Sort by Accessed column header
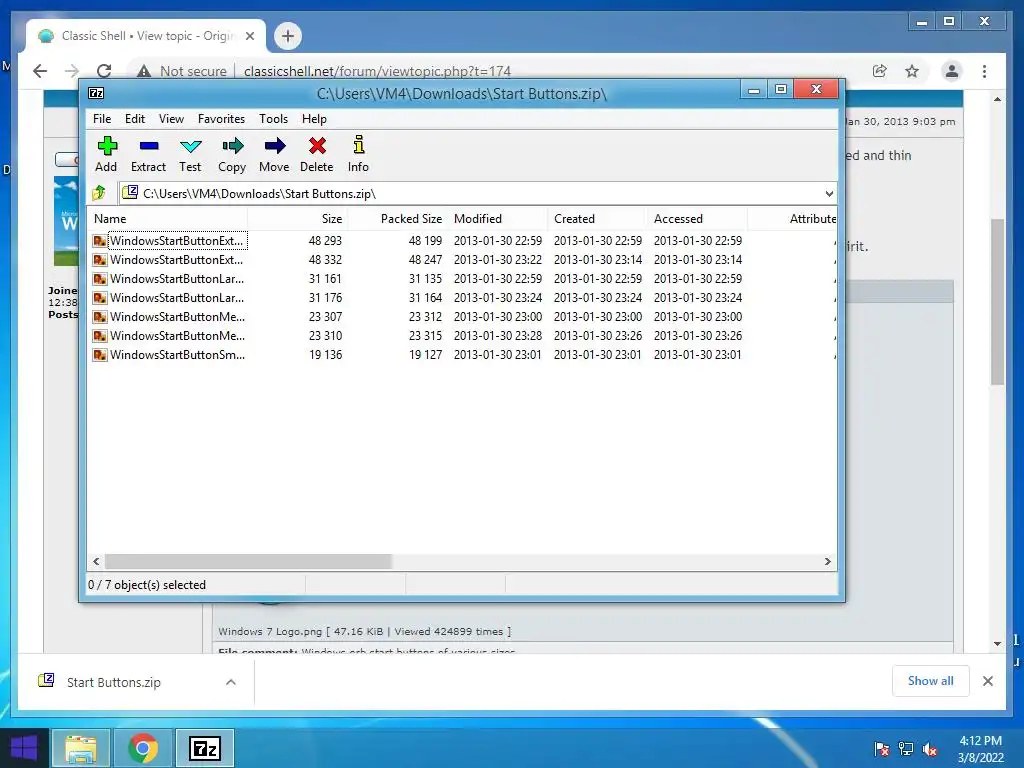The image size is (1024, 768). click(x=697, y=219)
